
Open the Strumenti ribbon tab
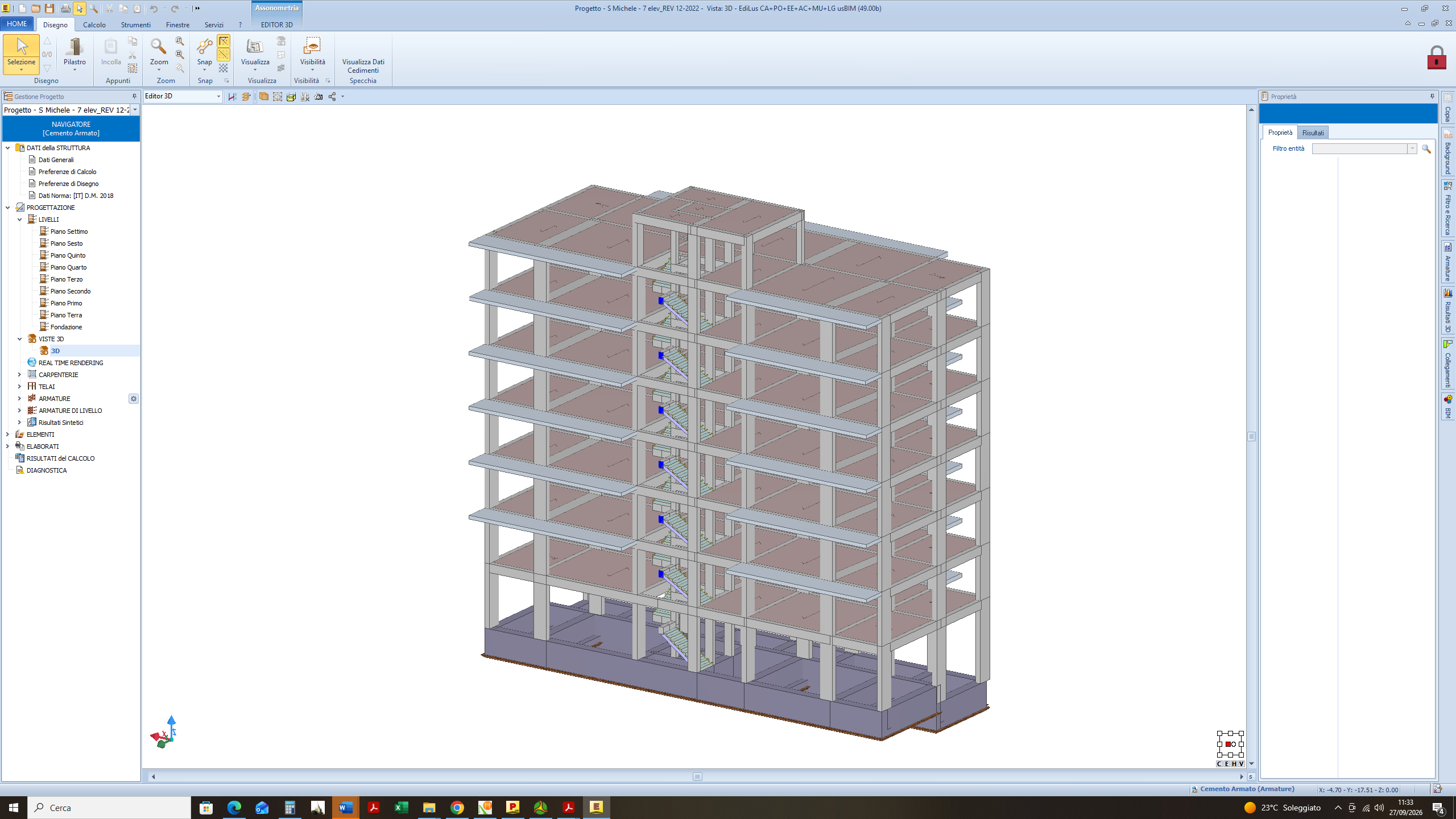[x=135, y=24]
